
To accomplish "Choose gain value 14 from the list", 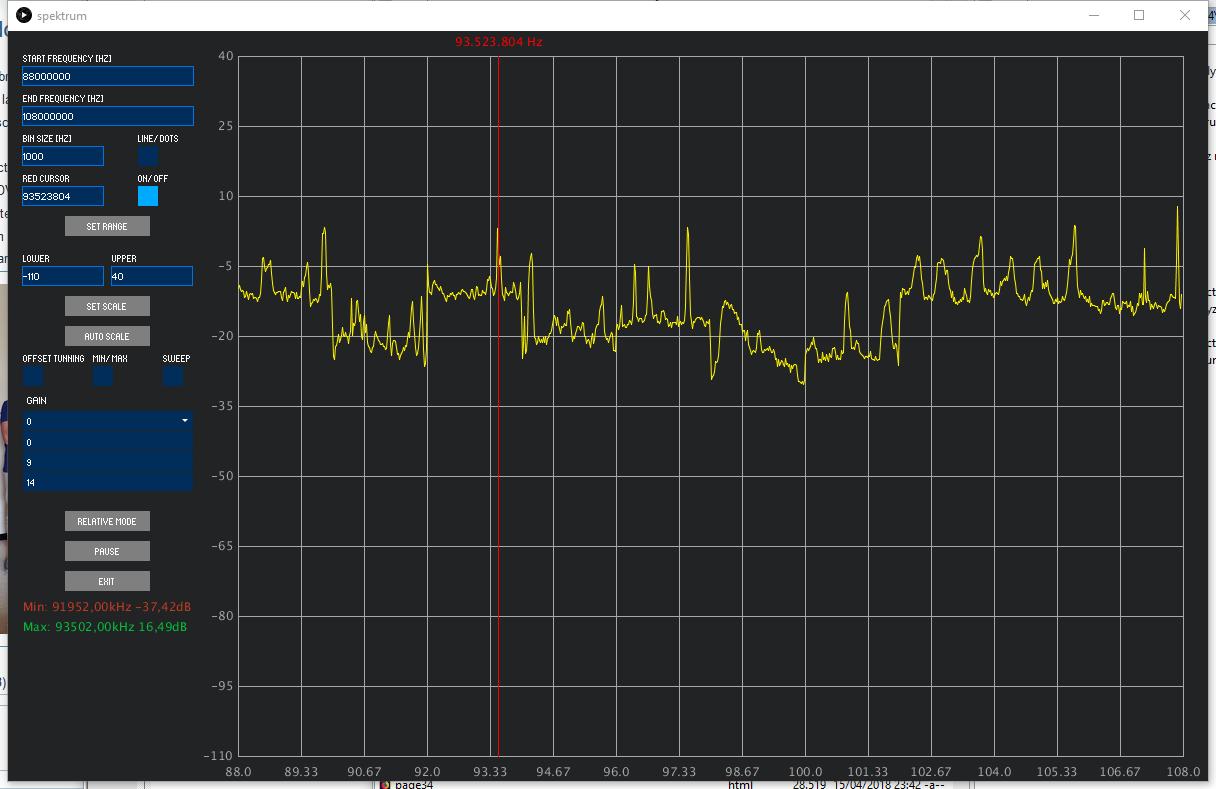I will tap(107, 482).
